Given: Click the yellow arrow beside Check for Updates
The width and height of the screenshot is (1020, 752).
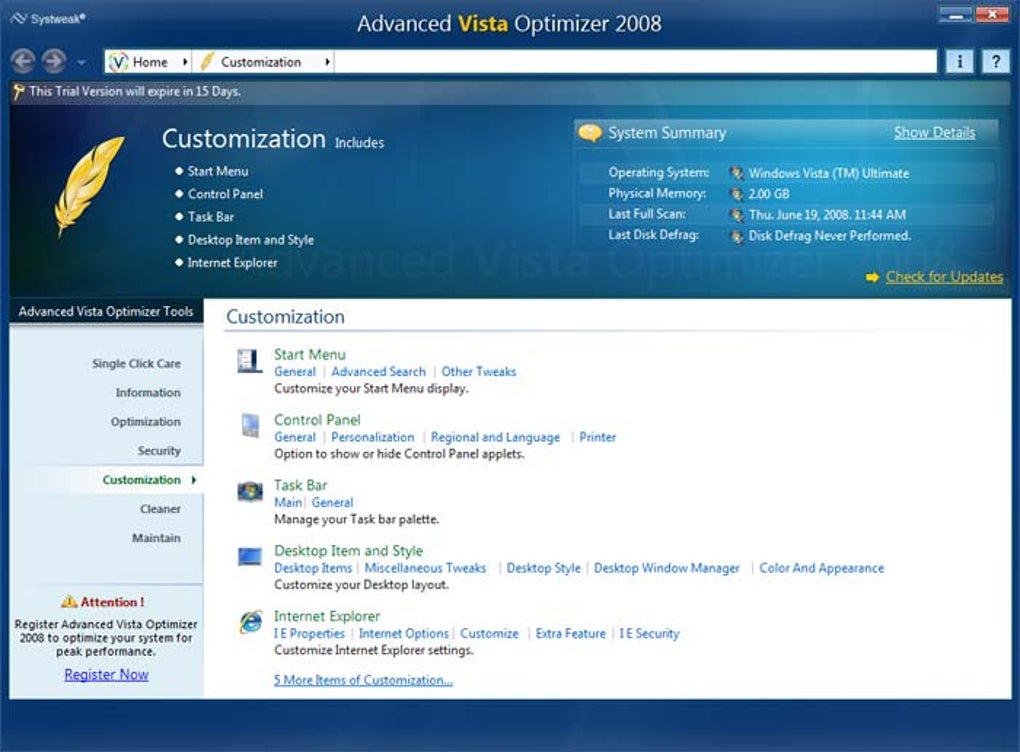Looking at the screenshot, I should pyautogui.click(x=872, y=278).
